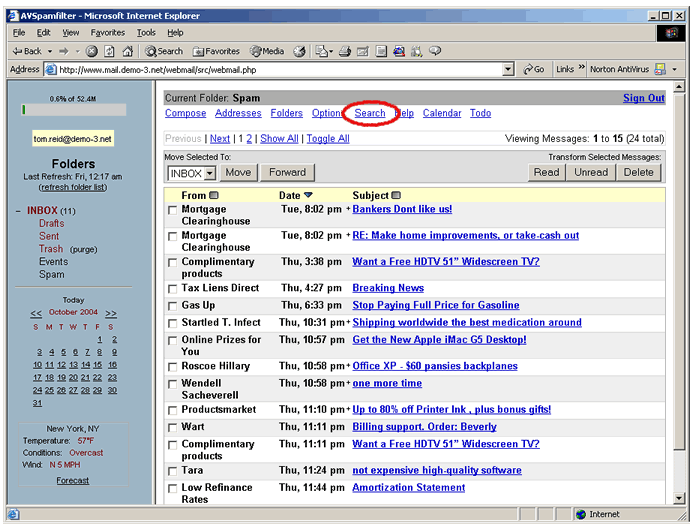Screen dimensions: 698x528
Task: Open the Favorites toolbar button
Action: point(216,51)
